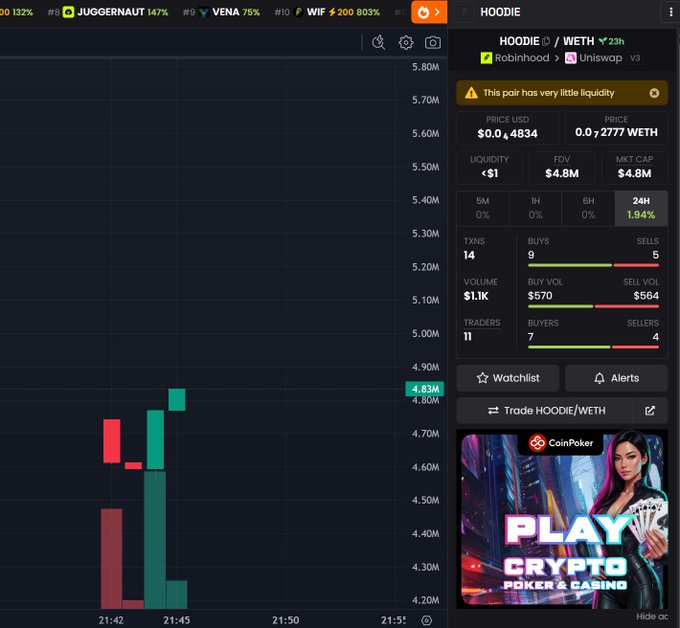Click Trade HOODIE/WETH button

[x=546, y=410]
